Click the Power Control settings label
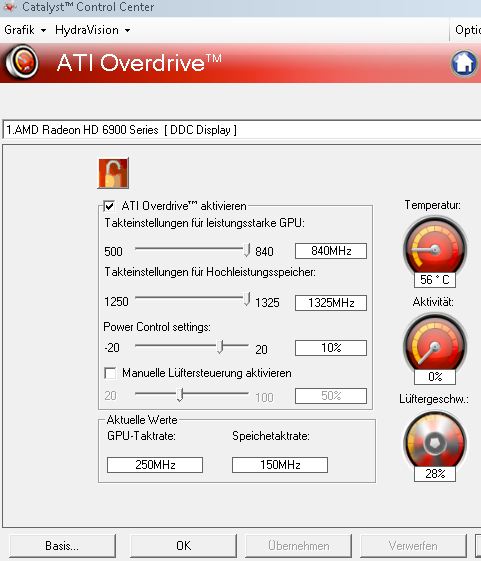 tap(157, 327)
